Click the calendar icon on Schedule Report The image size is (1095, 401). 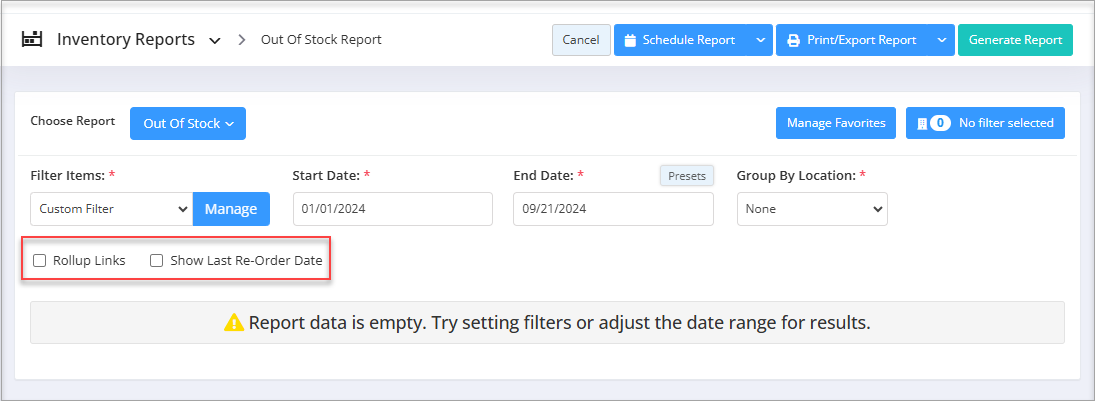coord(630,41)
